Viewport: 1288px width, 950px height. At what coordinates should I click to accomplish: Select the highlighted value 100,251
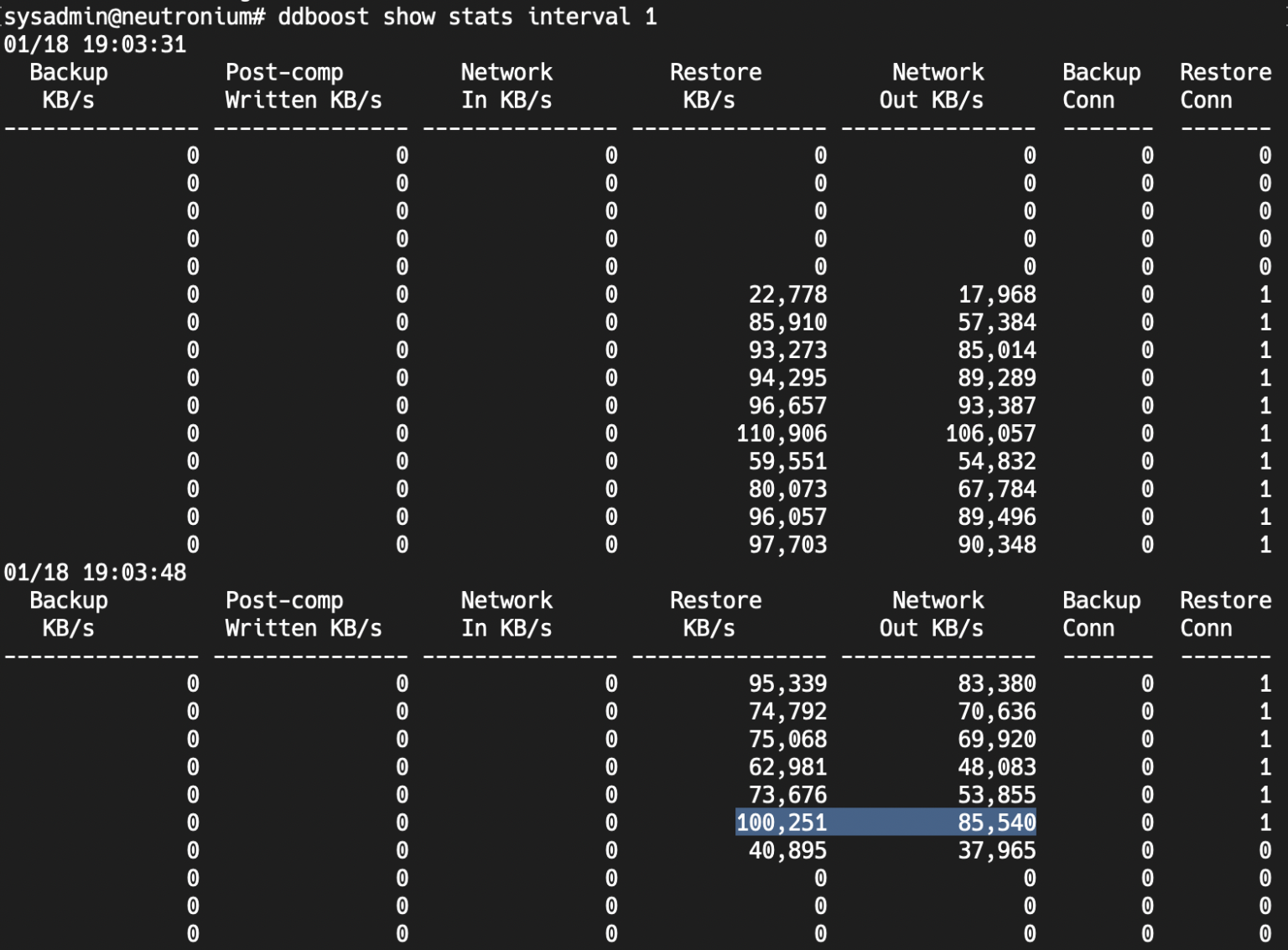780,823
